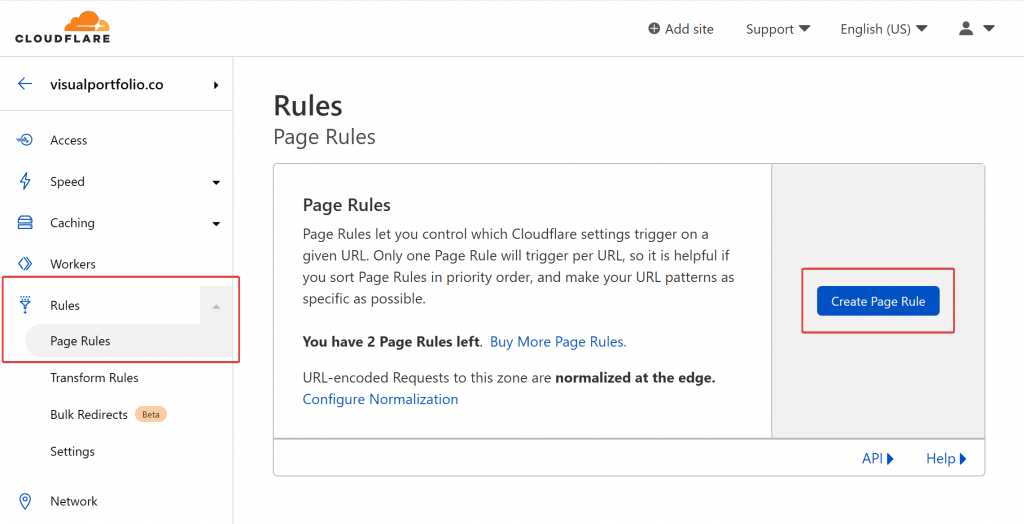Open the user account profile icon

pos(966,28)
